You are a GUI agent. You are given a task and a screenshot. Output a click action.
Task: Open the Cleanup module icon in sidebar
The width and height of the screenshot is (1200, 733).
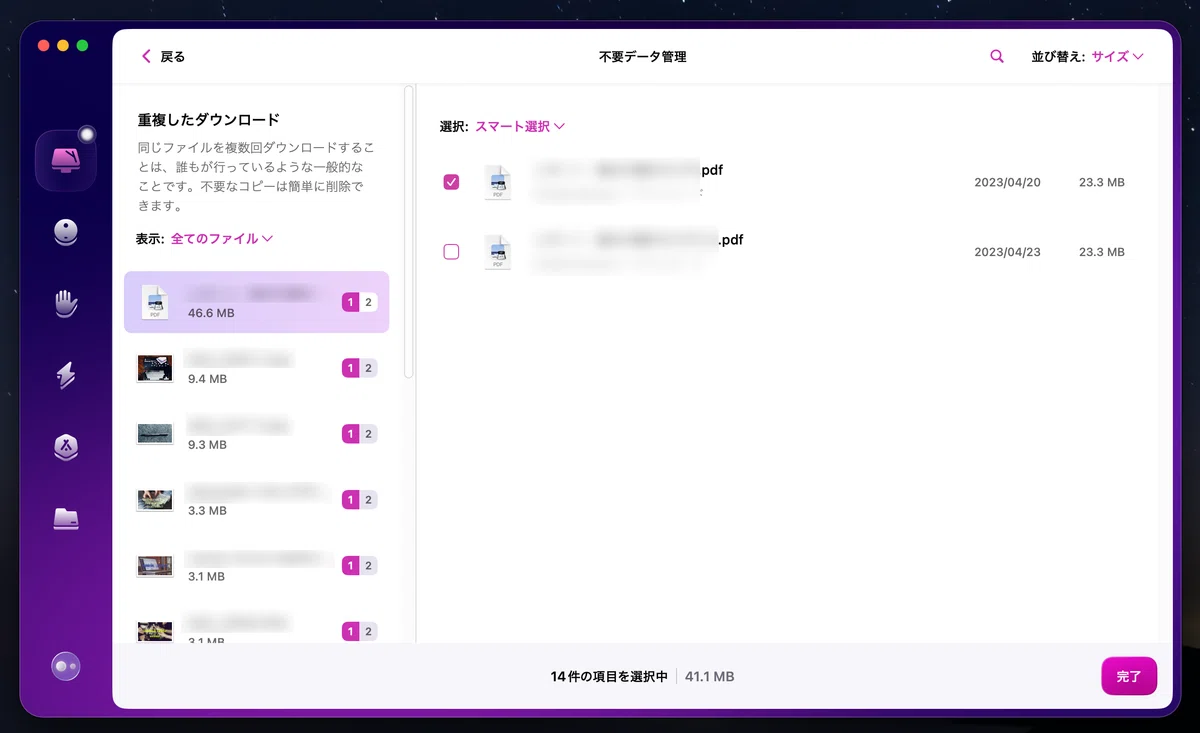tap(66, 232)
